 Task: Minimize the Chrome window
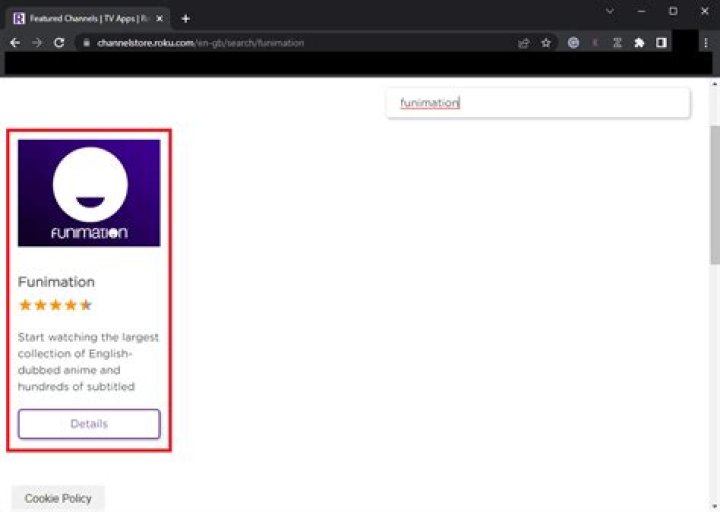pyautogui.click(x=641, y=11)
